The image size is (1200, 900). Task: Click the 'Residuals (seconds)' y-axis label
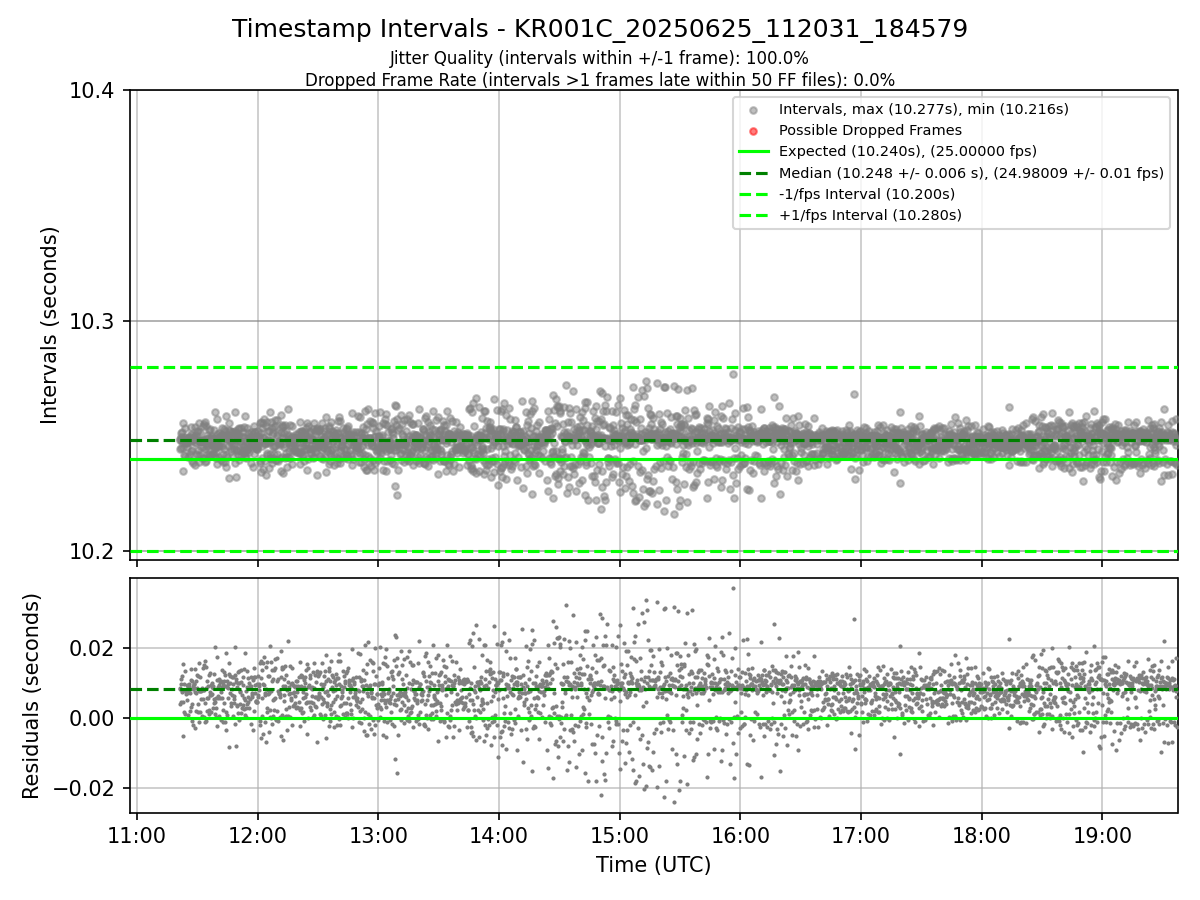click(x=32, y=696)
